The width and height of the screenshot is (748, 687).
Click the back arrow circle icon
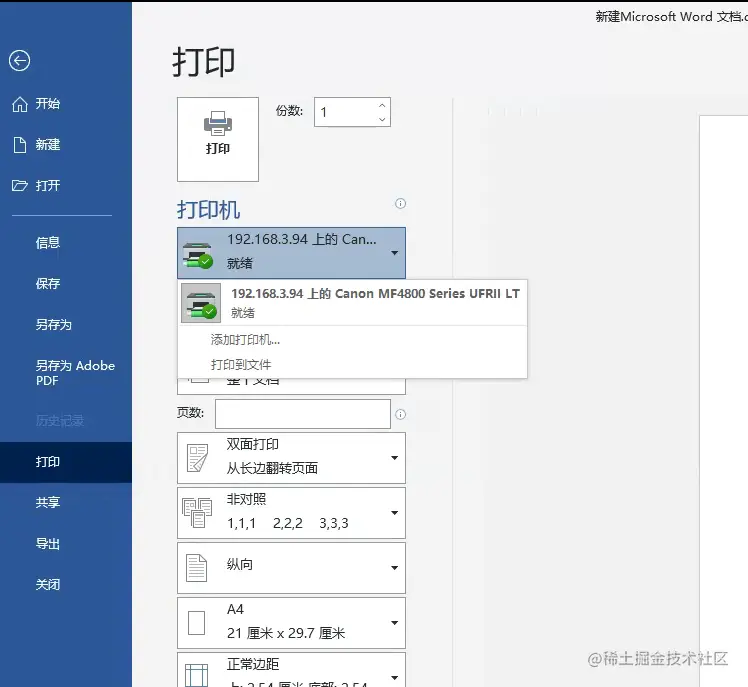click(20, 61)
